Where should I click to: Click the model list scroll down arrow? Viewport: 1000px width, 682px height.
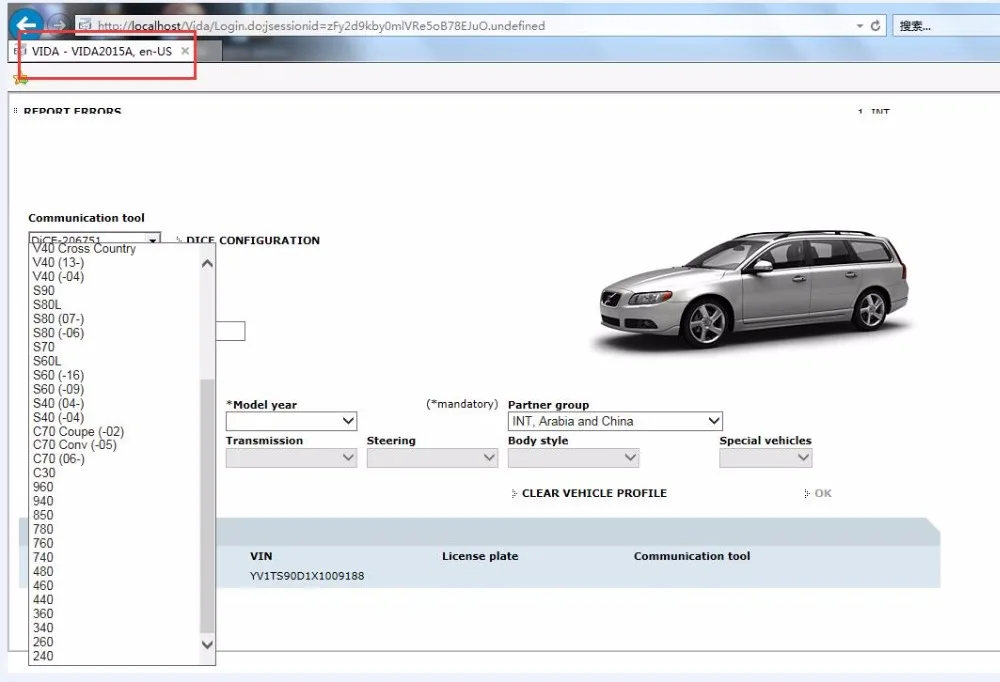[207, 644]
